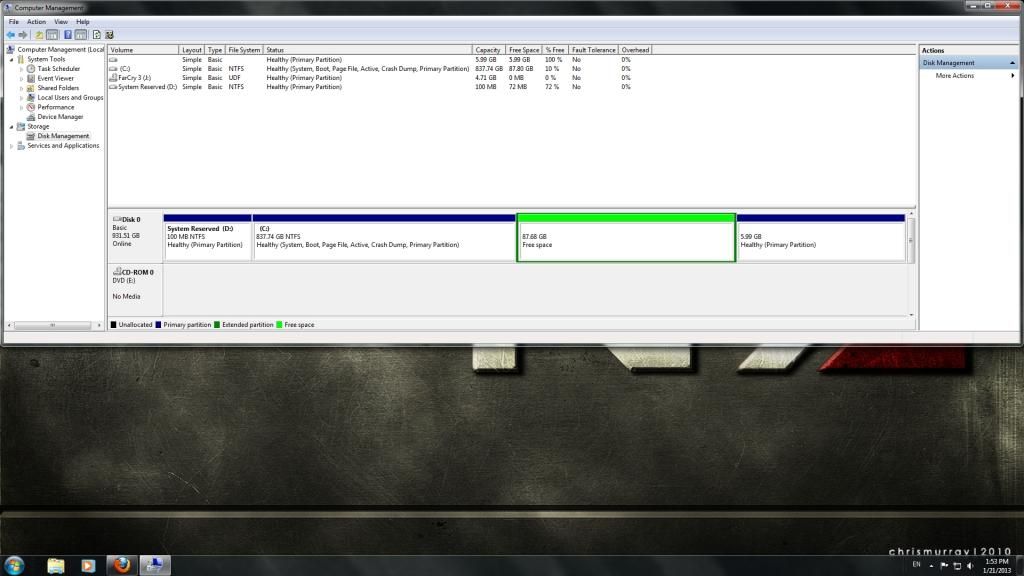Open the blue Help question-mark icon
Screen dimensions: 1024x576
point(68,35)
